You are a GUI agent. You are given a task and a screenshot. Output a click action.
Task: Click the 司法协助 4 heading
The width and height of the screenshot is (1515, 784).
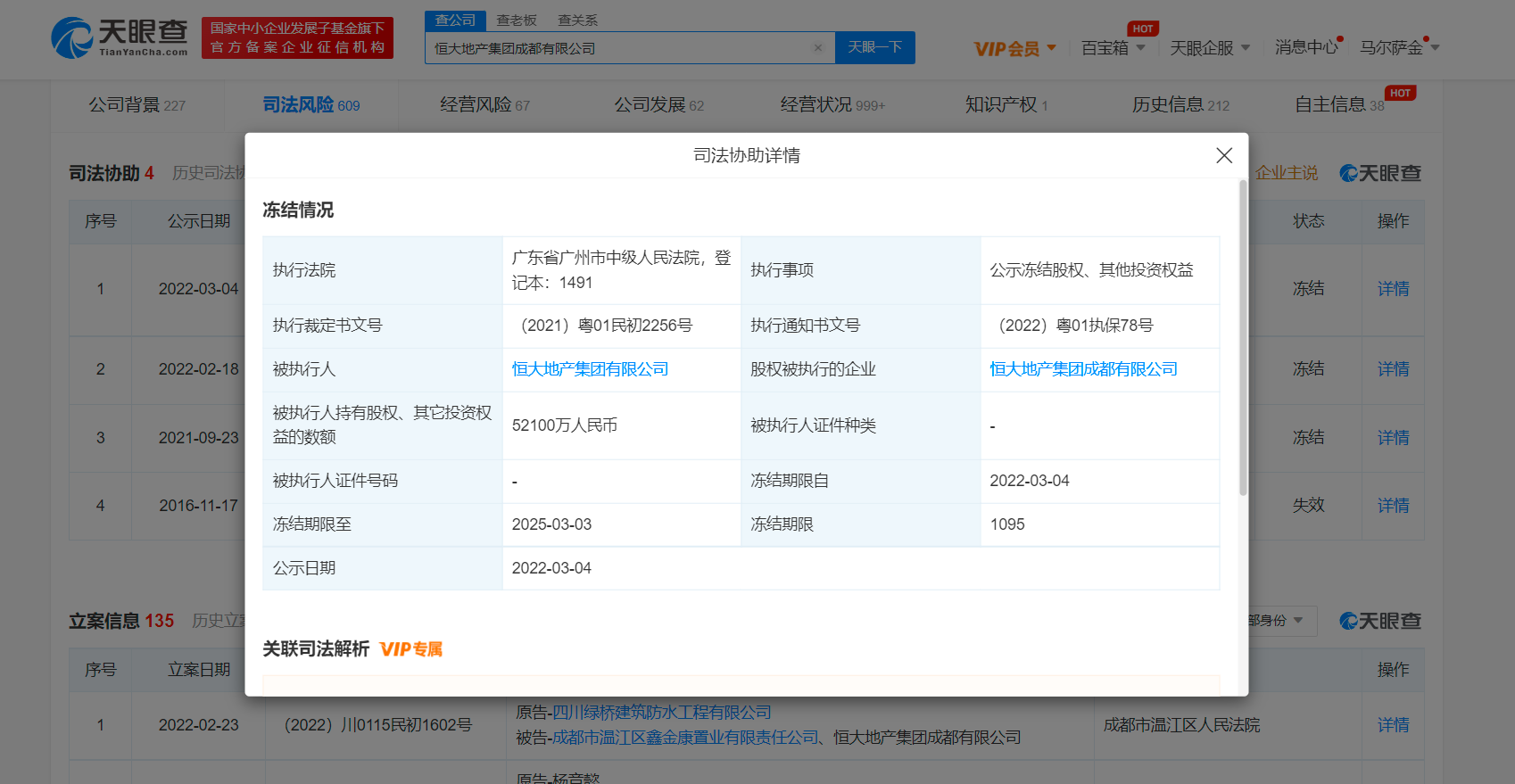click(x=112, y=173)
